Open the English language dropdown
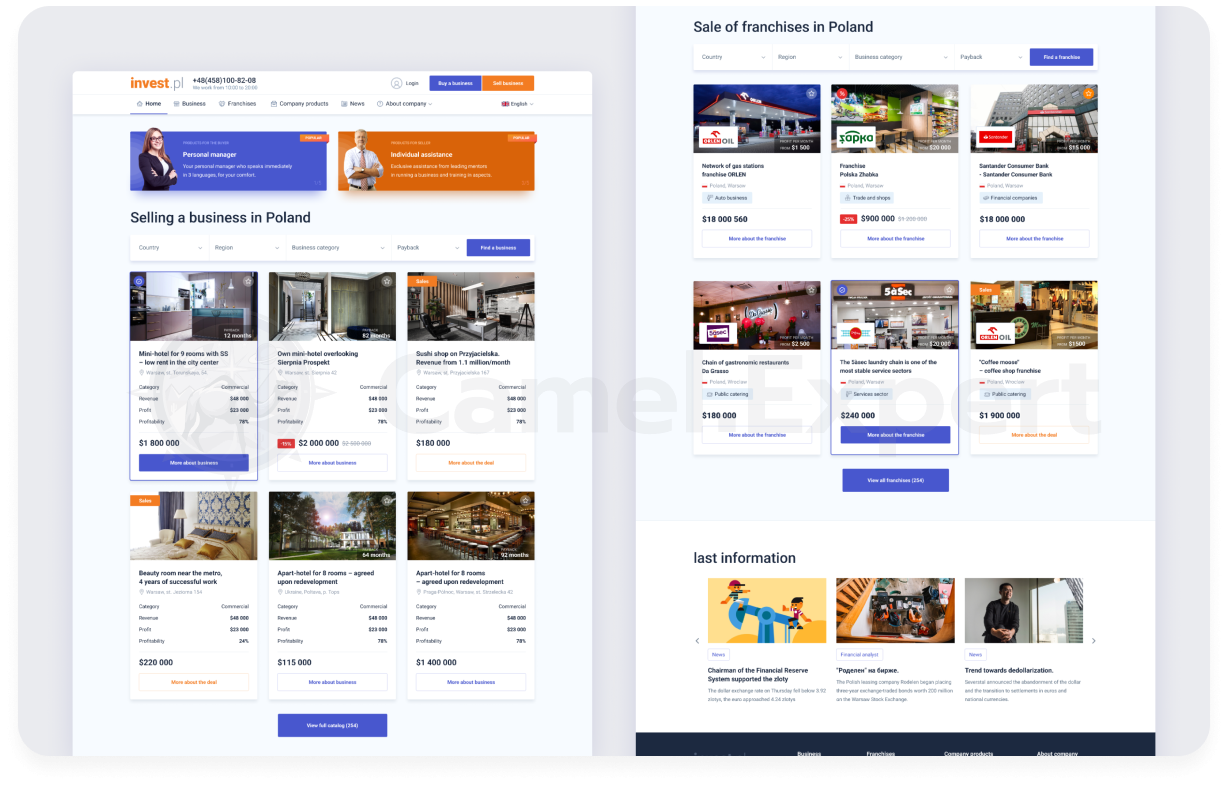The height and width of the screenshot is (786, 1228). [x=517, y=104]
